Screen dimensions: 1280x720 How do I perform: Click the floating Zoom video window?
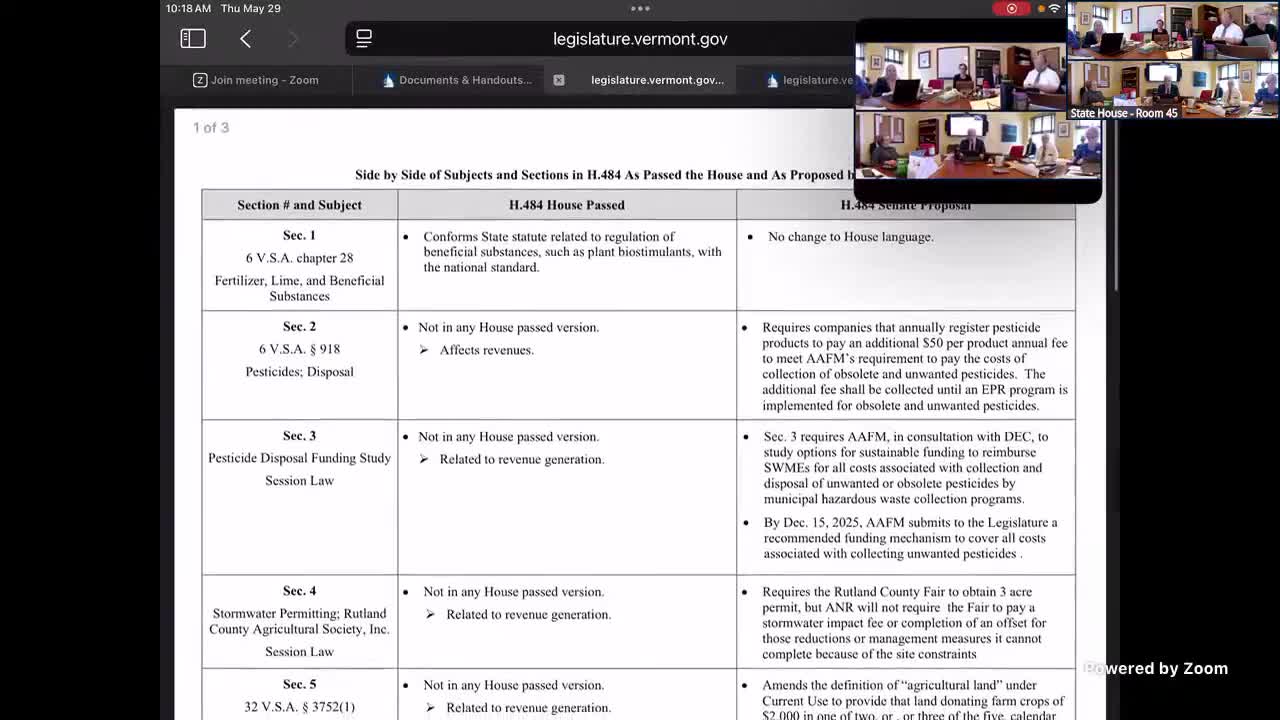(x=977, y=111)
